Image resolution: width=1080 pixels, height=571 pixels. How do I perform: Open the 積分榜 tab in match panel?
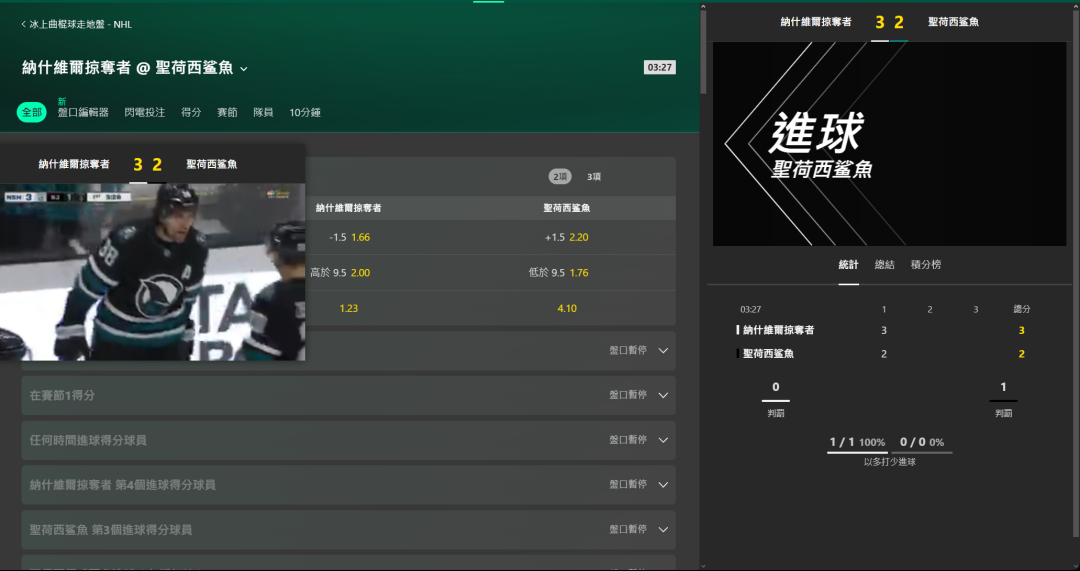pos(925,265)
